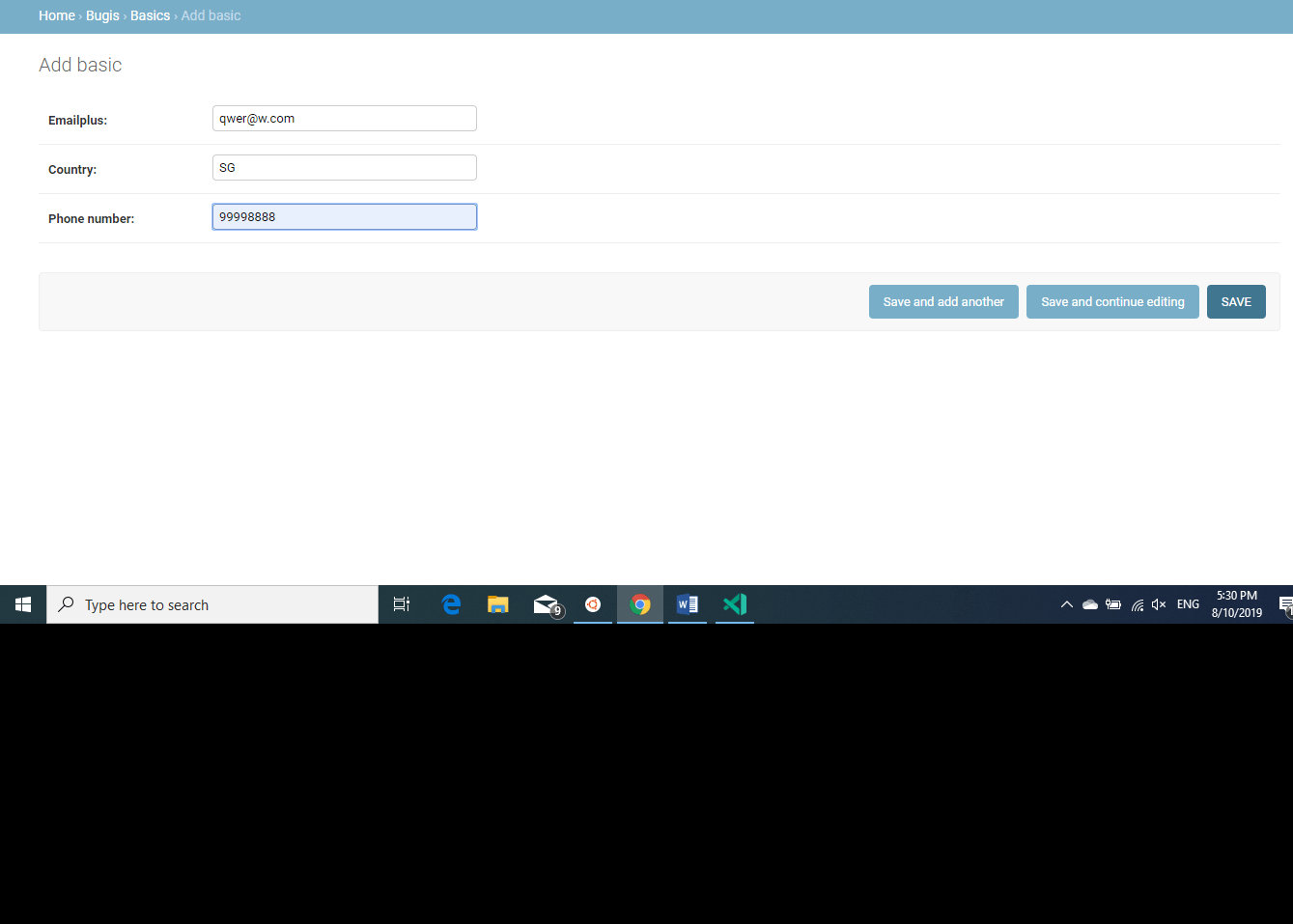Click Save and add another
This screenshot has height=924, width=1293.
[x=943, y=301]
